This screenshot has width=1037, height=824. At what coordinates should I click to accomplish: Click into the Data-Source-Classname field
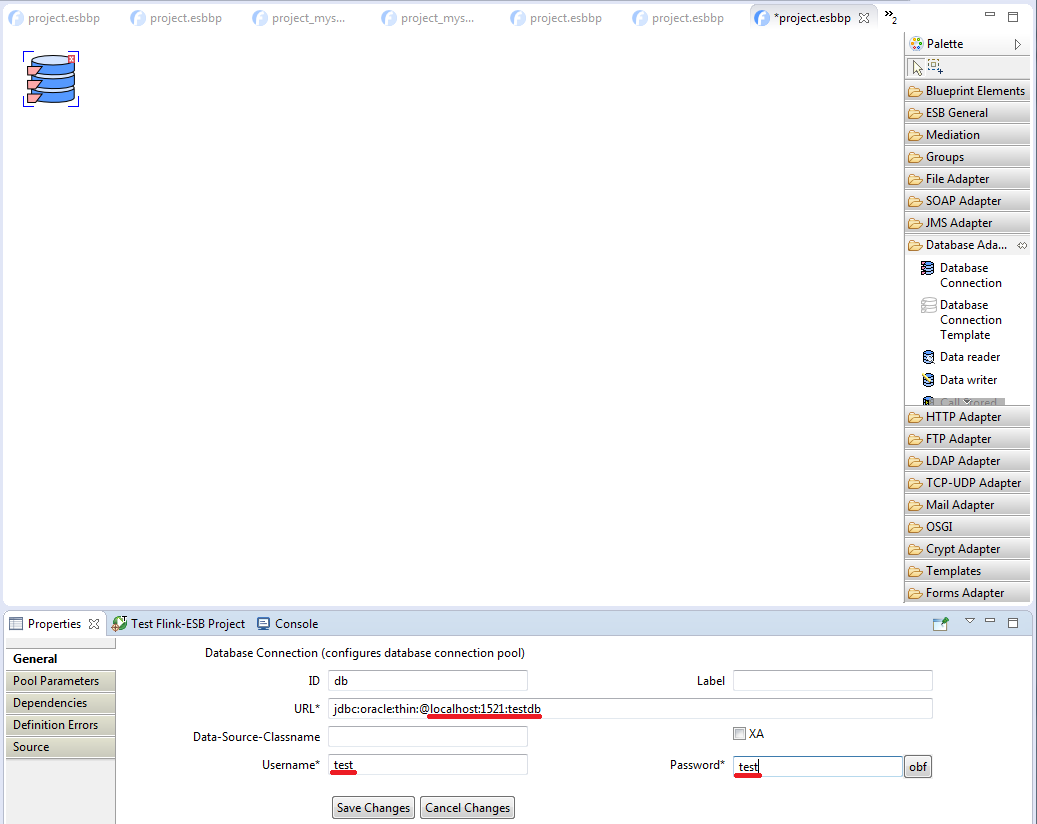pyautogui.click(x=428, y=737)
